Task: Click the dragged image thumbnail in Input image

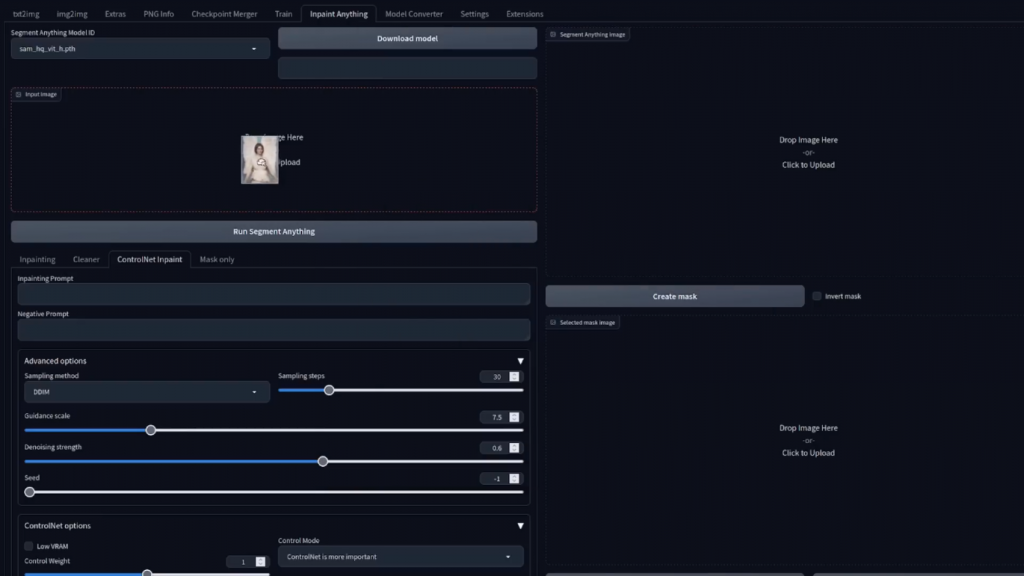Action: click(259, 160)
